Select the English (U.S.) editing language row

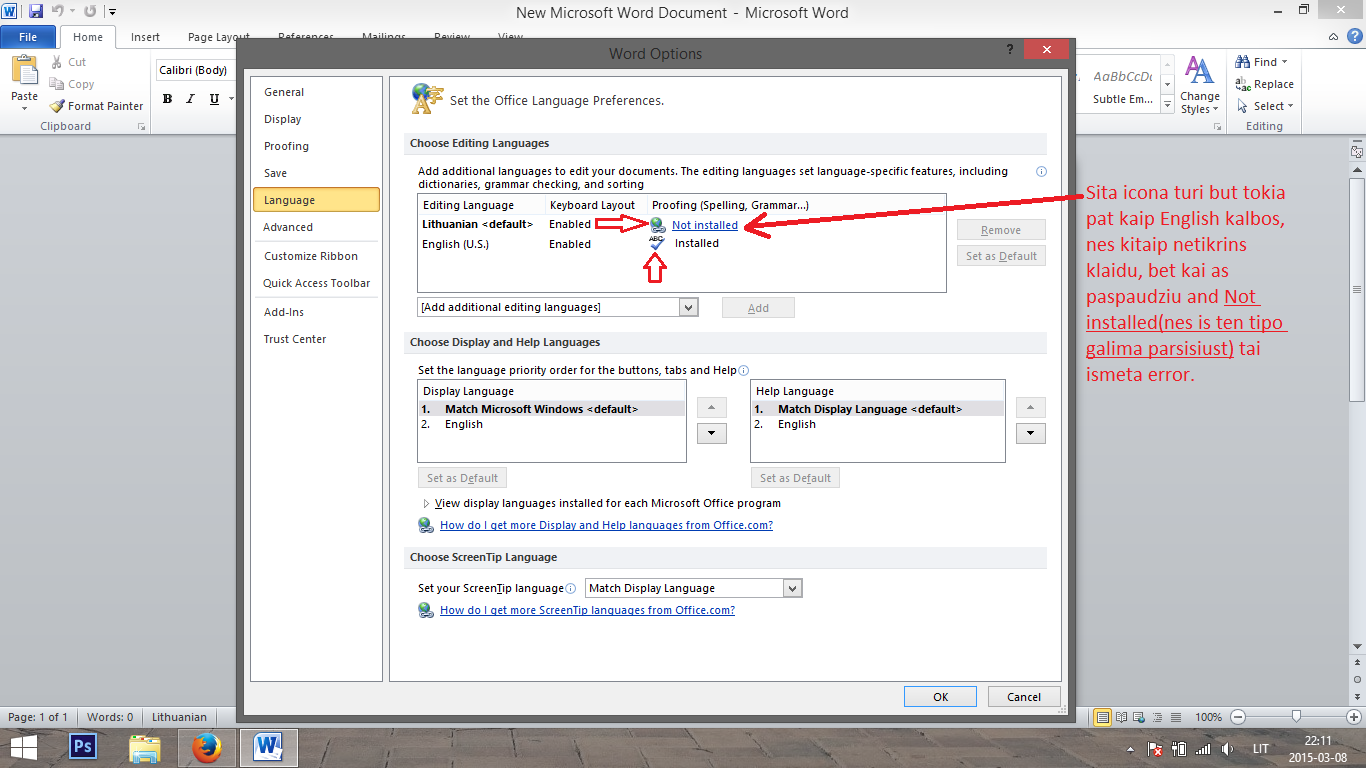[681, 244]
